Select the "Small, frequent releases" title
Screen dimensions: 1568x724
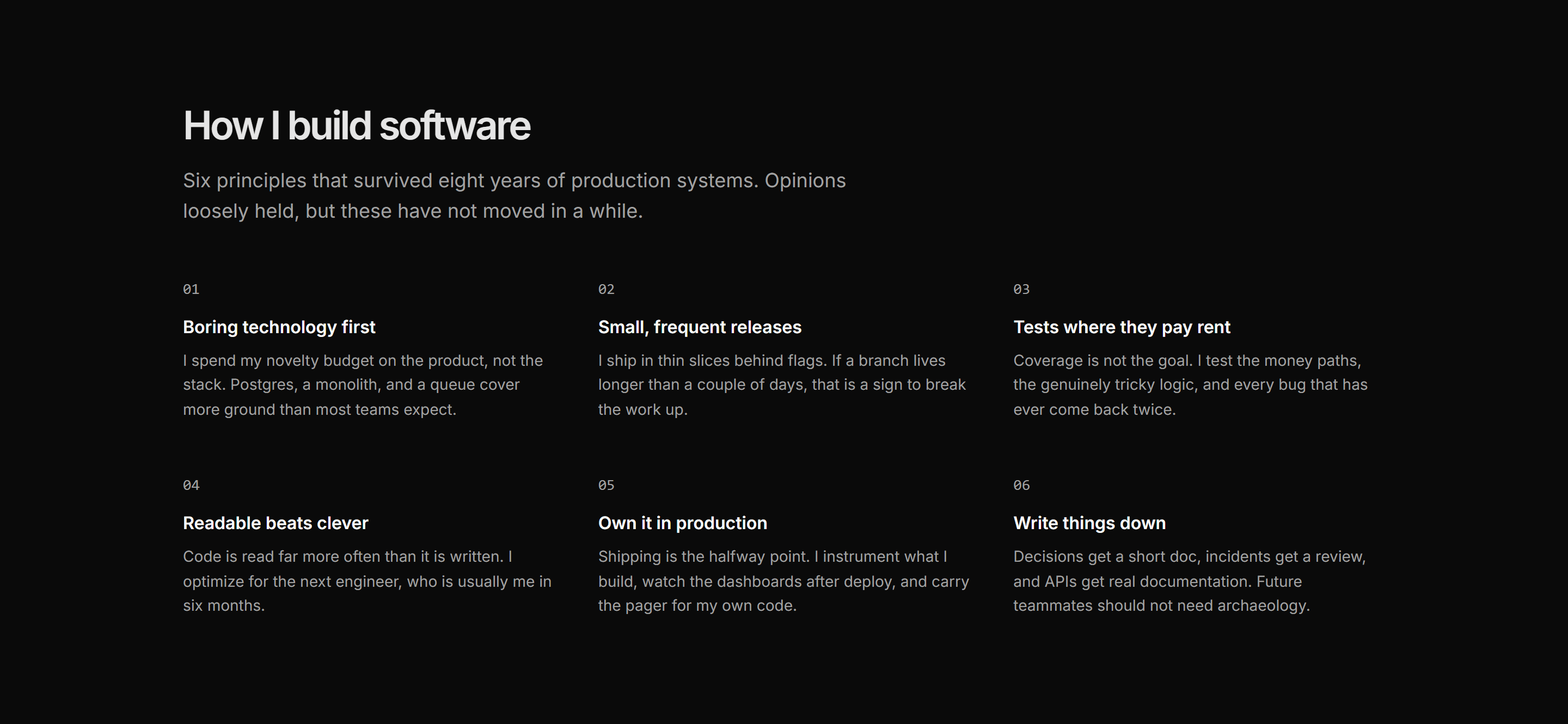tap(700, 327)
